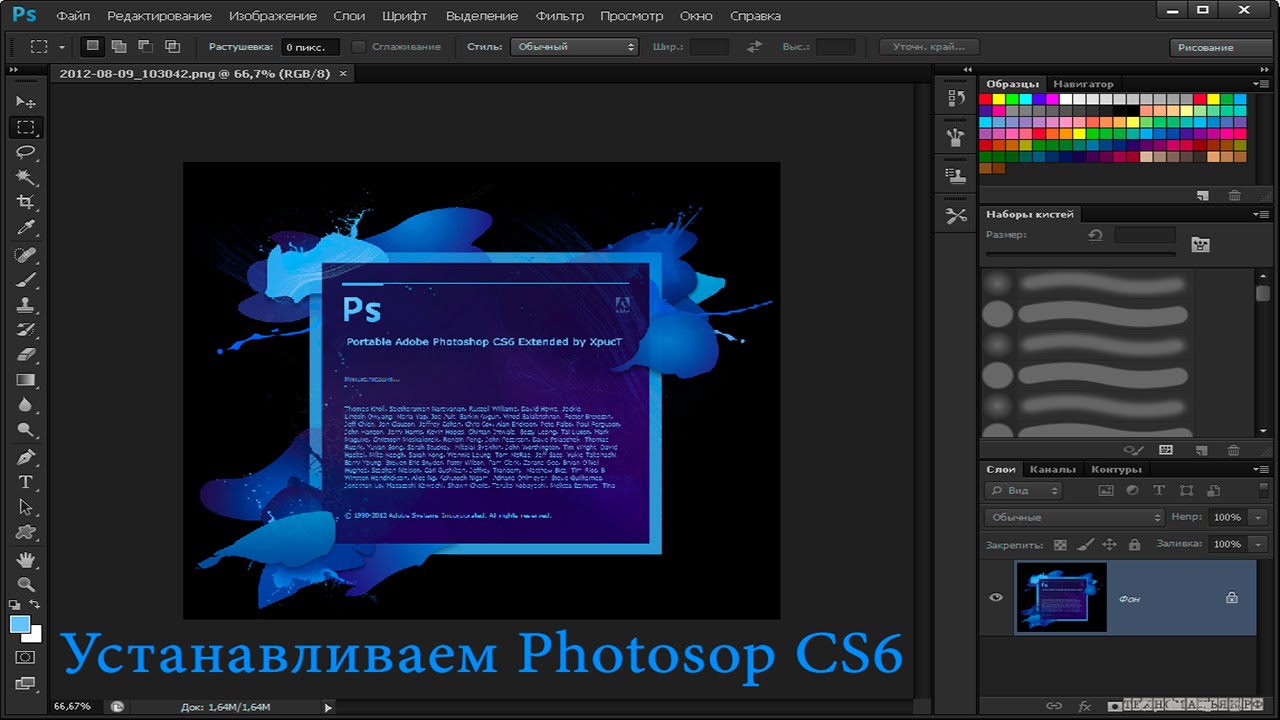Enable the type layers filter icon
The width and height of the screenshot is (1280, 720).
[x=1159, y=491]
